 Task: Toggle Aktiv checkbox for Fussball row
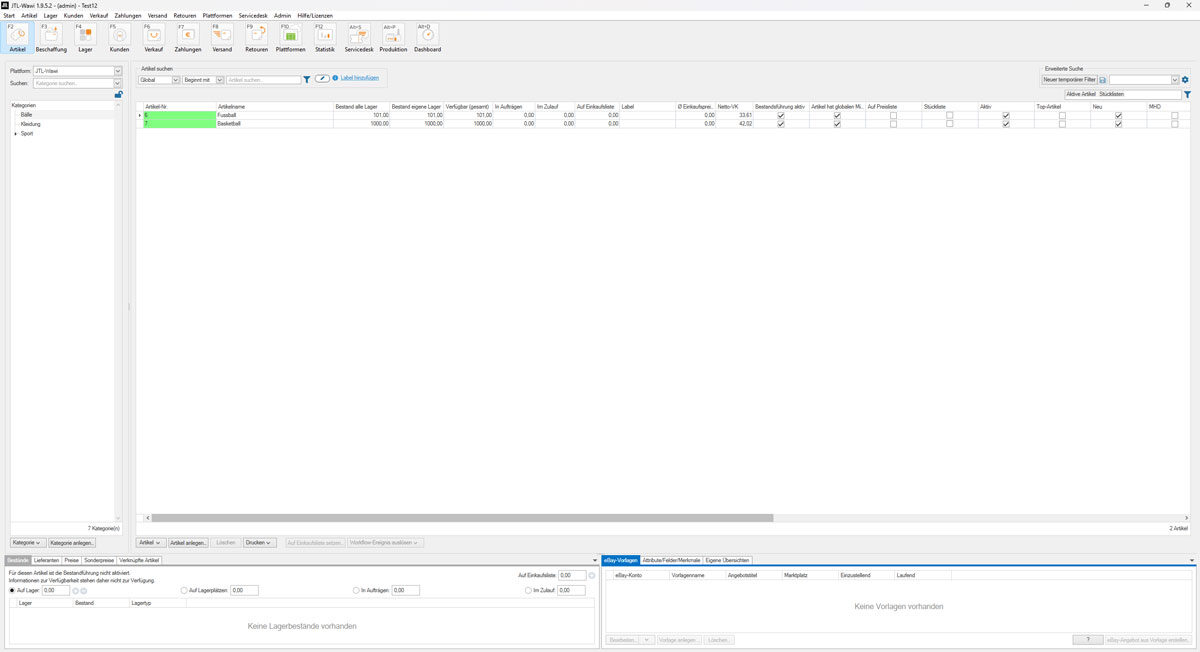tap(1006, 116)
